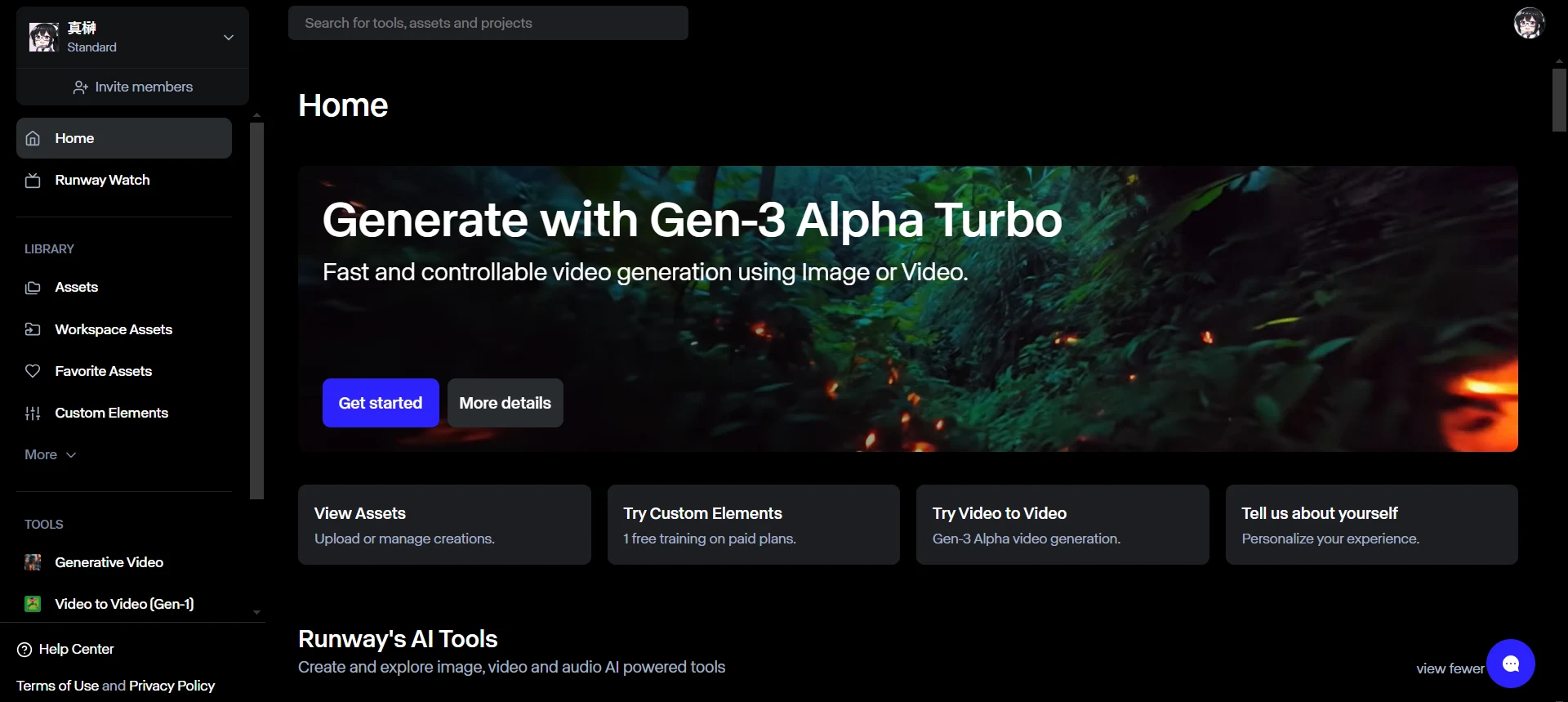Viewport: 1568px width, 702px height.
Task: Click the main page vertical scrollbar thumb
Action: tap(1559, 100)
